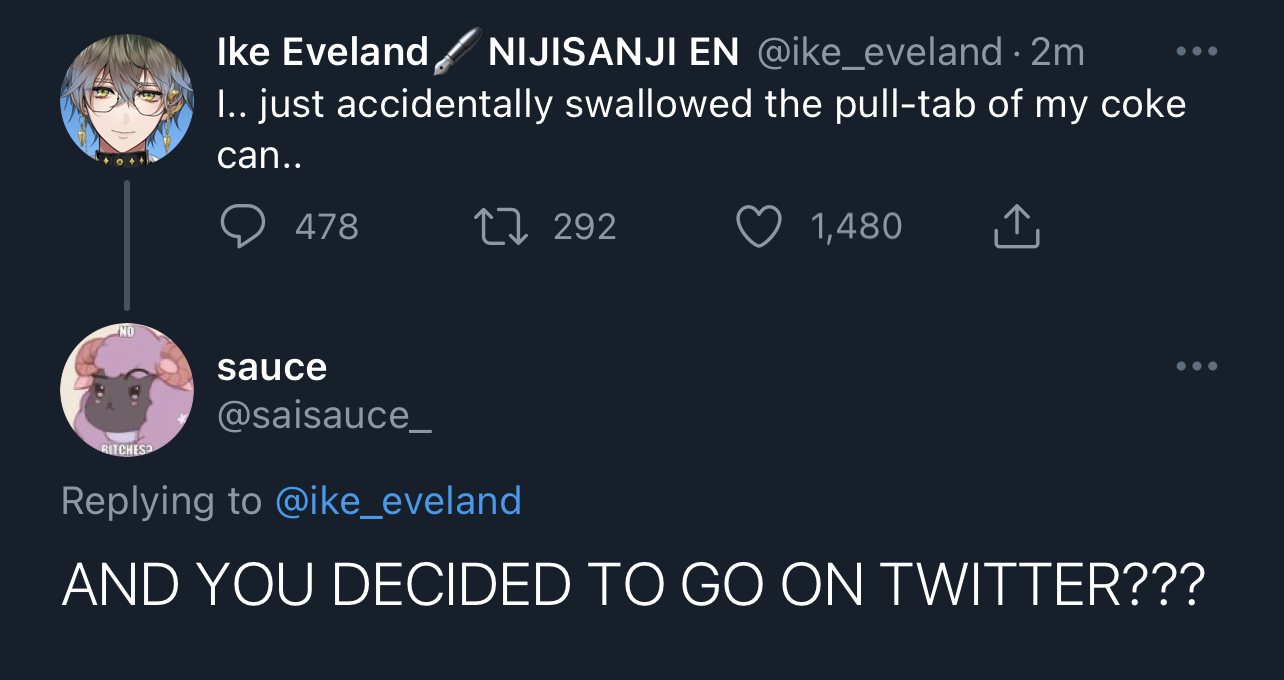Click the NIJISANJI EN text in name
The height and width of the screenshot is (680, 1284).
tap(613, 52)
